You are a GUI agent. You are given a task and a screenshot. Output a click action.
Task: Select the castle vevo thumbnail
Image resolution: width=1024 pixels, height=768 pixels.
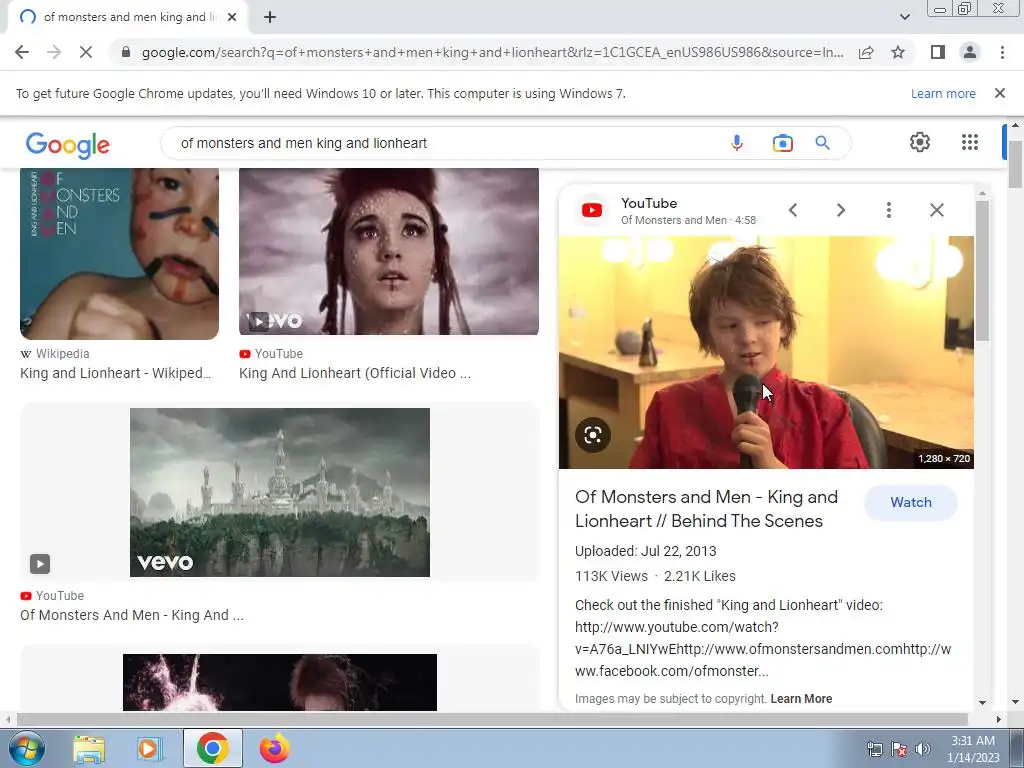[x=280, y=492]
